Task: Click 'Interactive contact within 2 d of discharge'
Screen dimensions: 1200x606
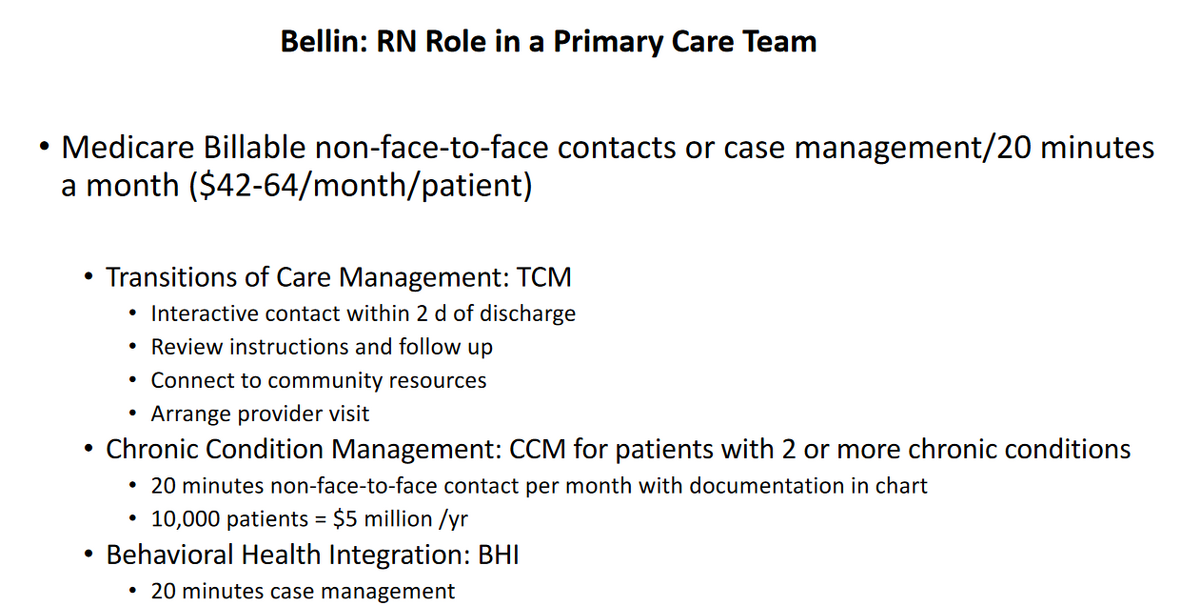Action: point(363,313)
